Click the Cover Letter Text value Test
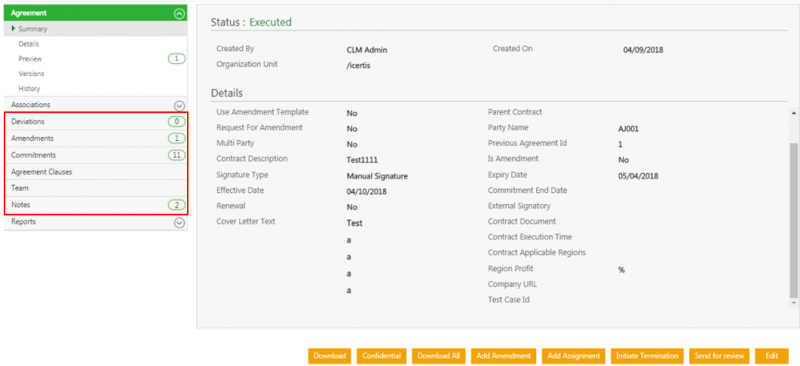Viewport: 800px width, 366px height. coord(354,223)
